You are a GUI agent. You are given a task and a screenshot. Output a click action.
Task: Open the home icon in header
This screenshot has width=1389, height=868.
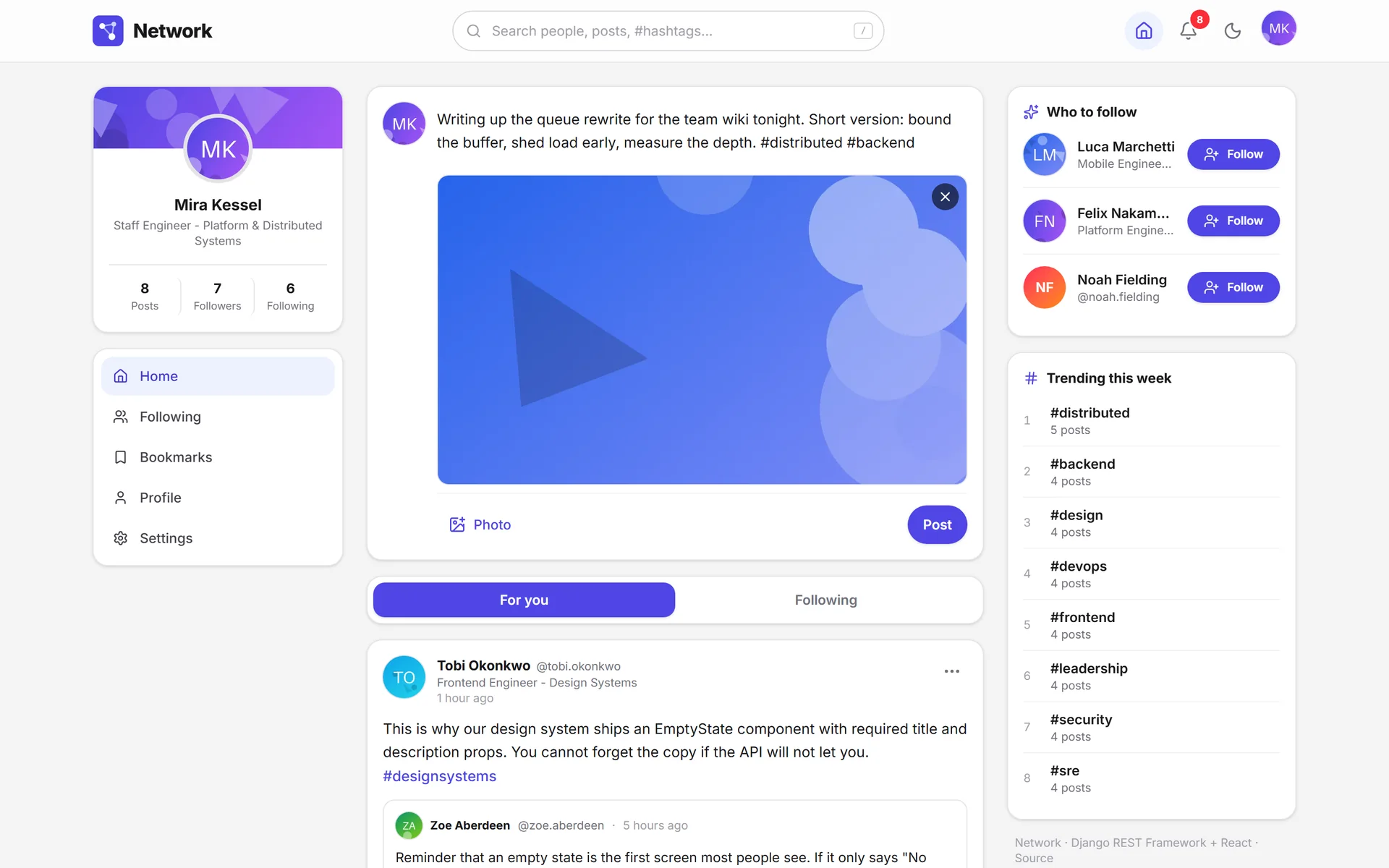tap(1144, 31)
